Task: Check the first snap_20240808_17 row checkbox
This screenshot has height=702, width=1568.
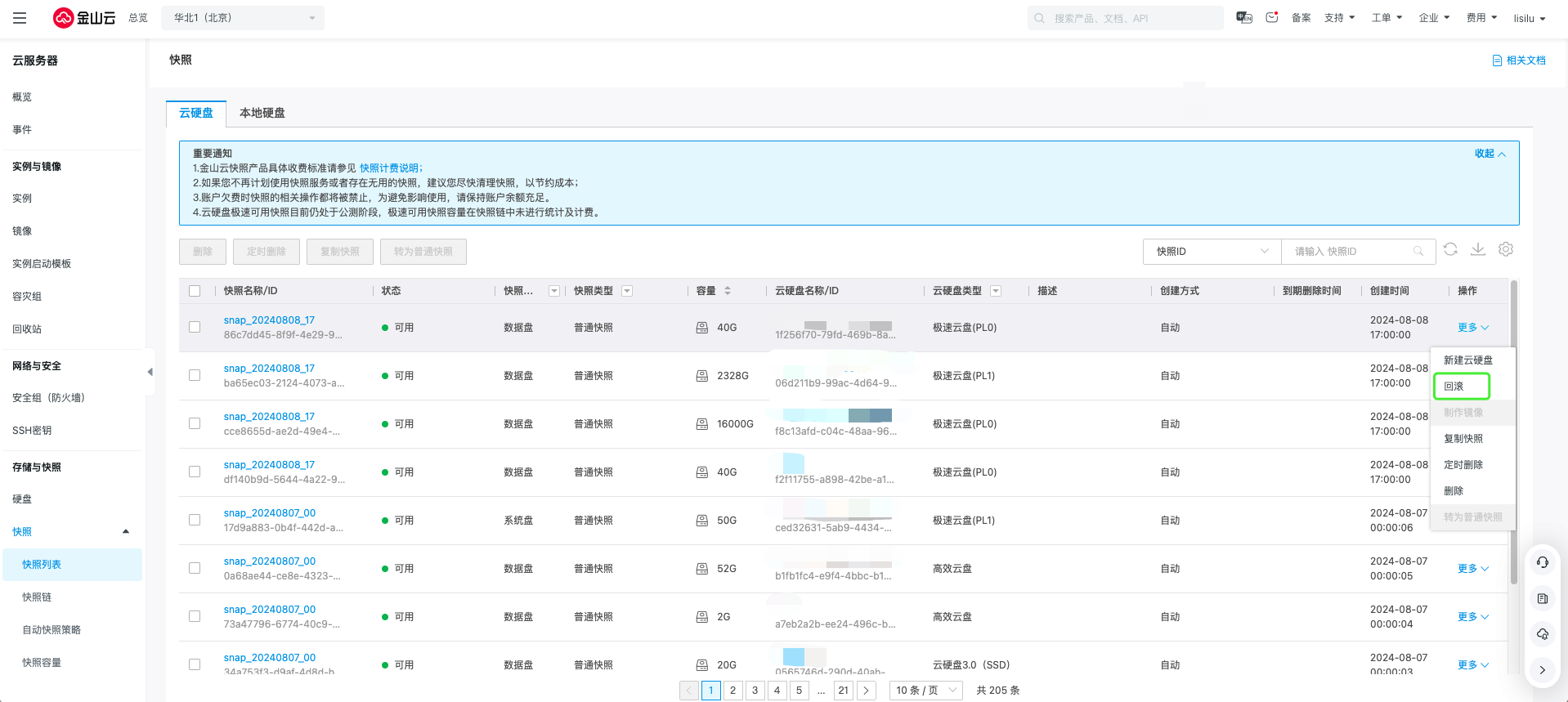Action: click(x=195, y=327)
